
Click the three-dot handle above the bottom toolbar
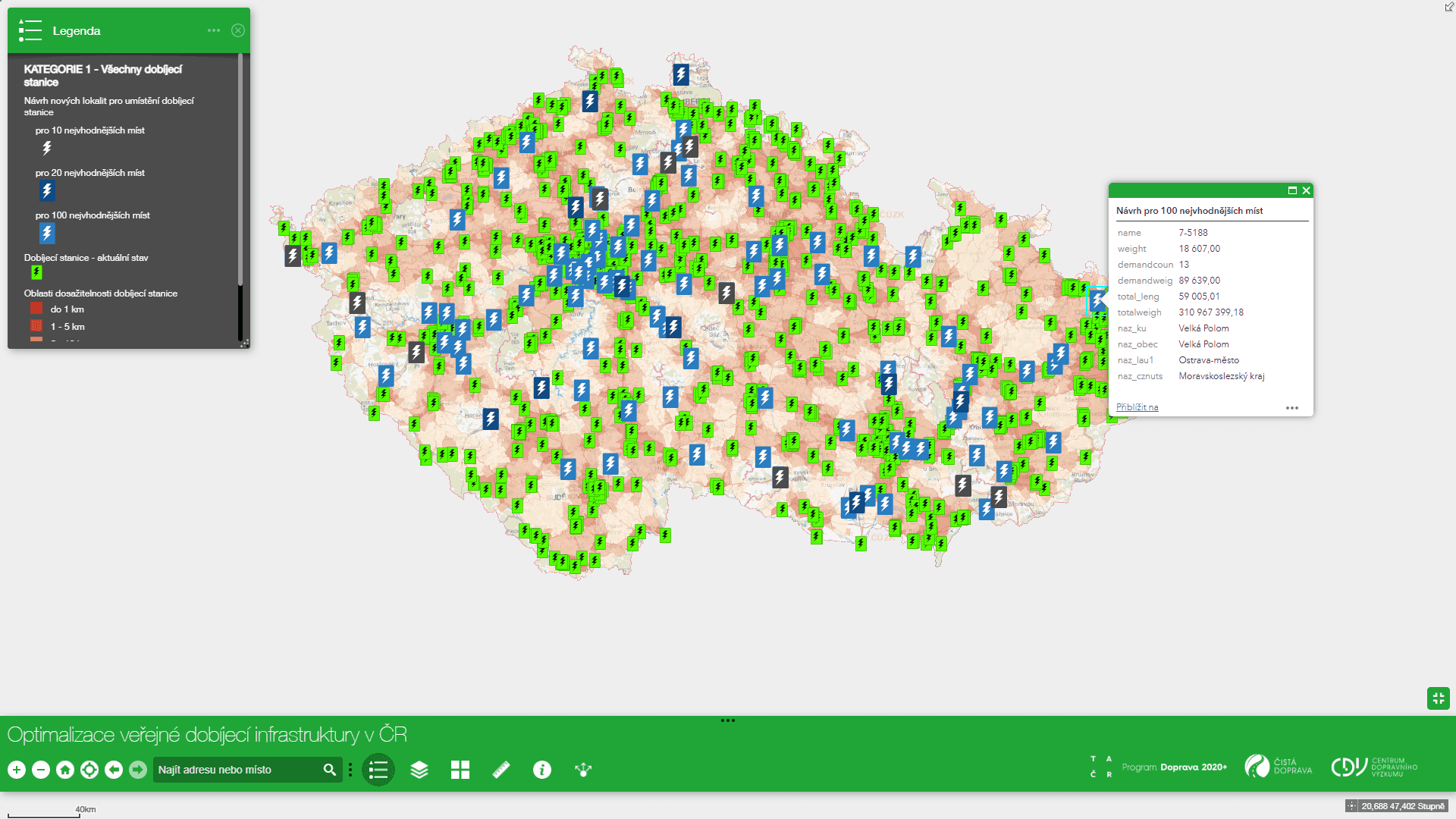[728, 720]
